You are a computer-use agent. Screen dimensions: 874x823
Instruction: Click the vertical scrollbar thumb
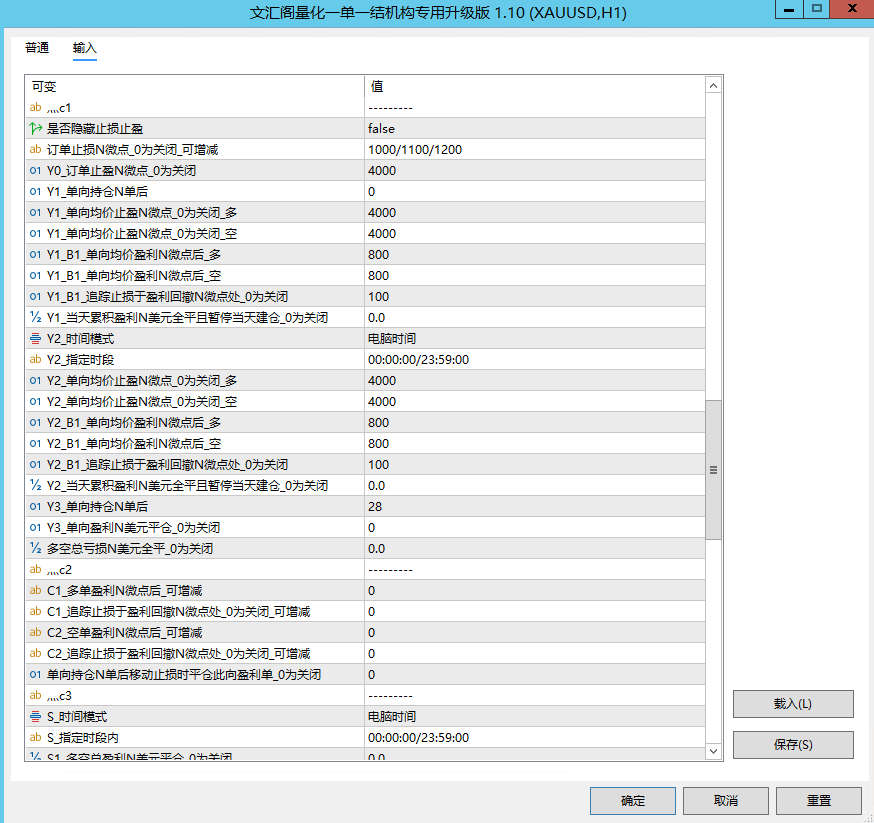coord(713,470)
